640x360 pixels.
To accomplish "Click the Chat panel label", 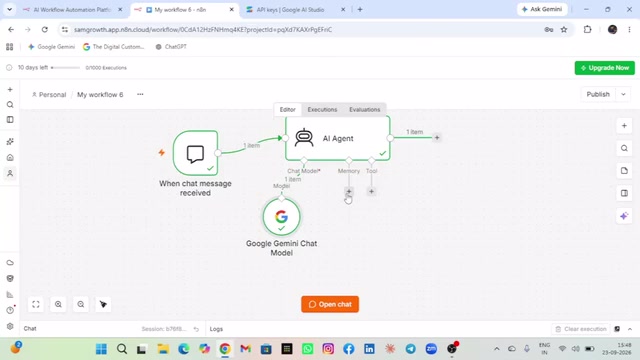I will pos(30,329).
